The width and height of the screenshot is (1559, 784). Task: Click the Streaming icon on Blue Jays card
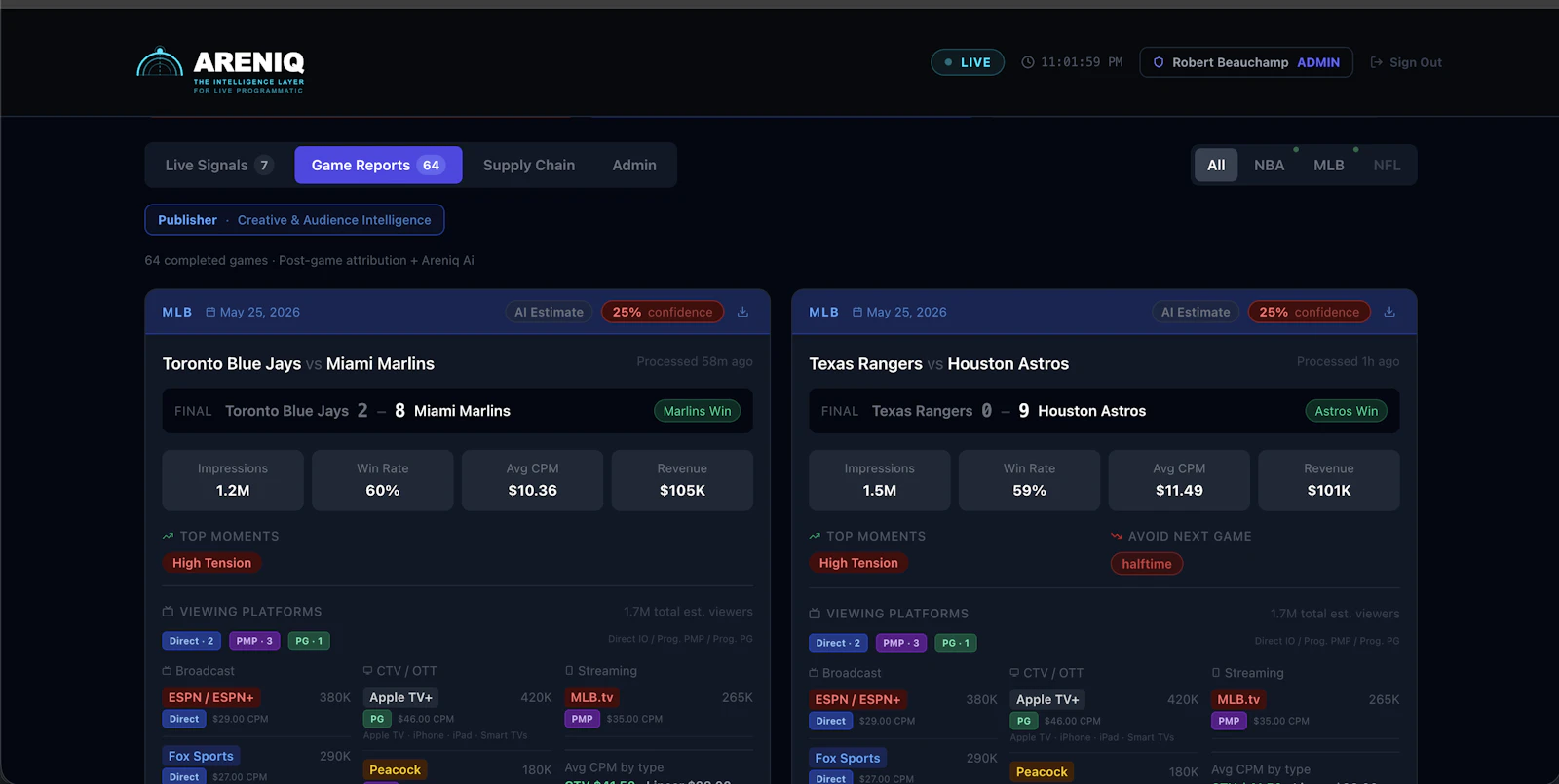[x=570, y=671]
